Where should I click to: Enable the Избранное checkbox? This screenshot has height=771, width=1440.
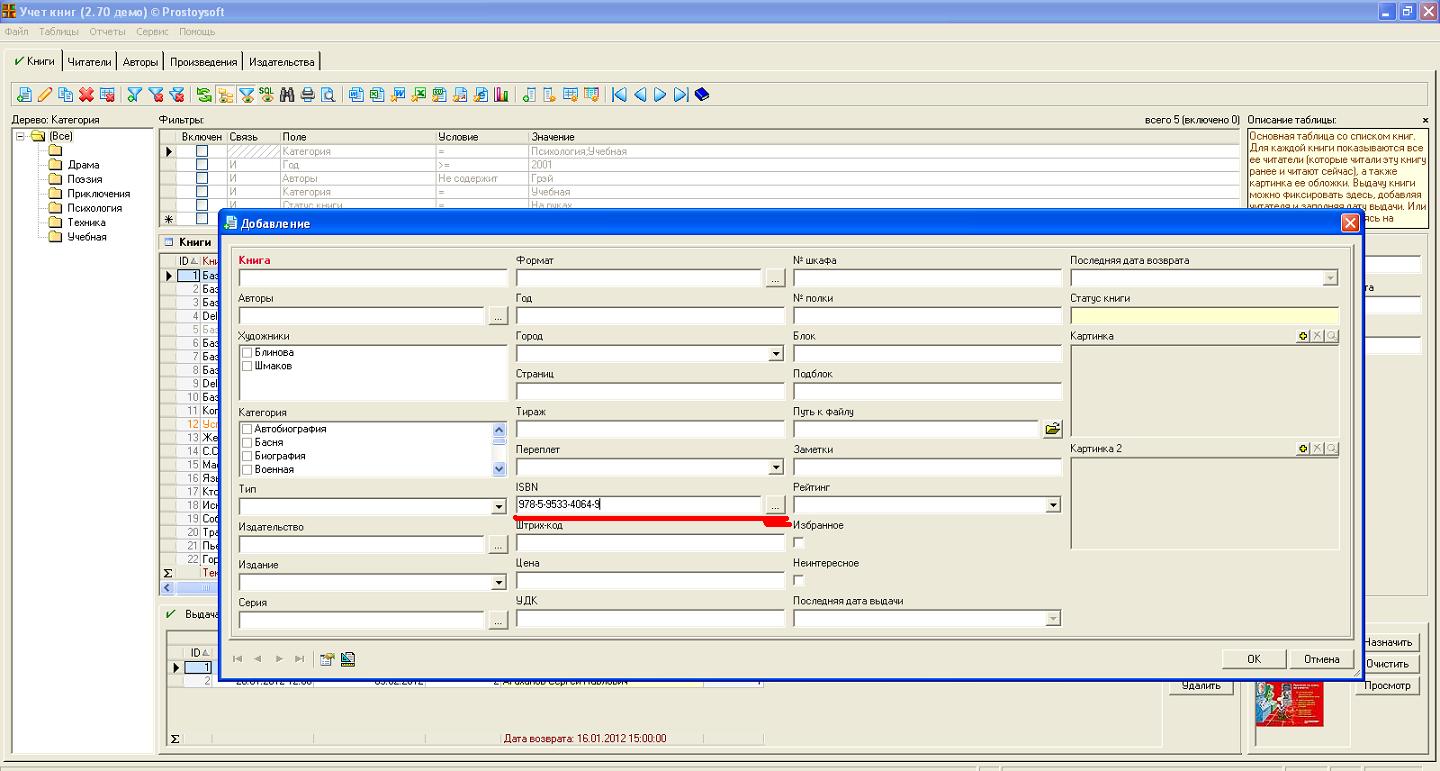pos(799,542)
